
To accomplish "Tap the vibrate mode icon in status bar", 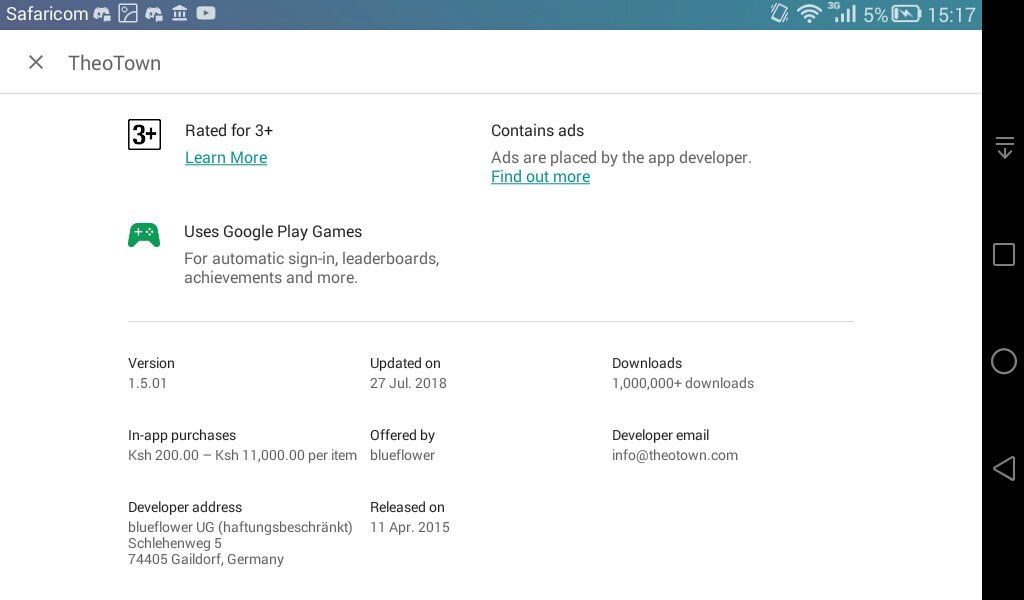I will [x=779, y=13].
